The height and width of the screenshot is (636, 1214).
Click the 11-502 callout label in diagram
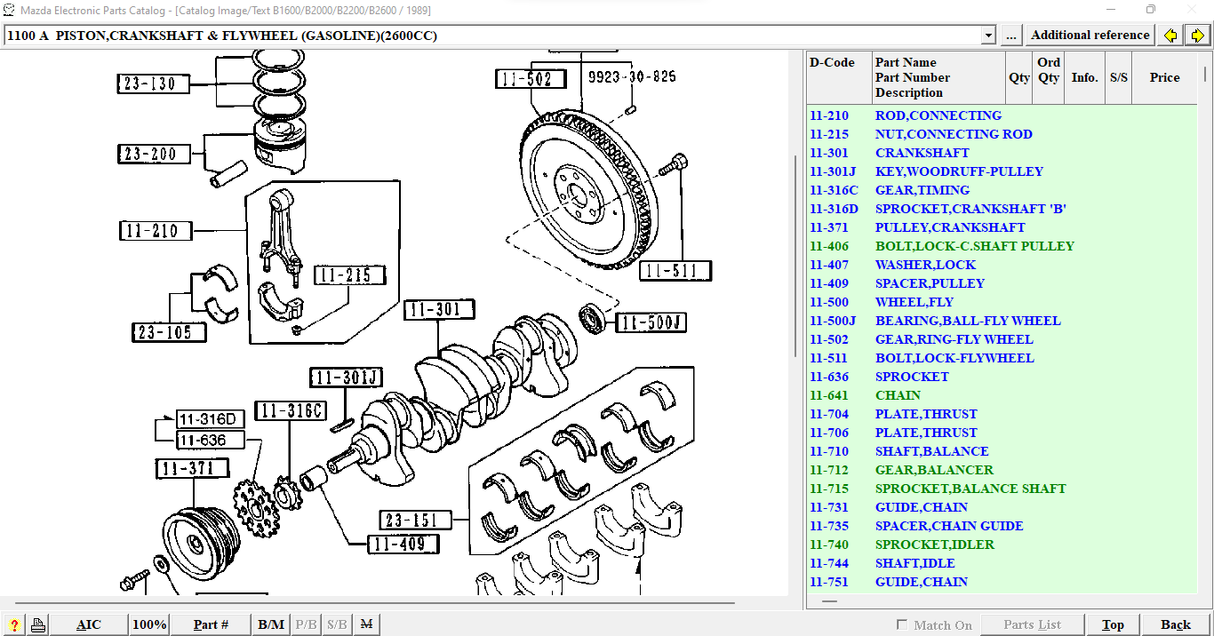tap(531, 79)
